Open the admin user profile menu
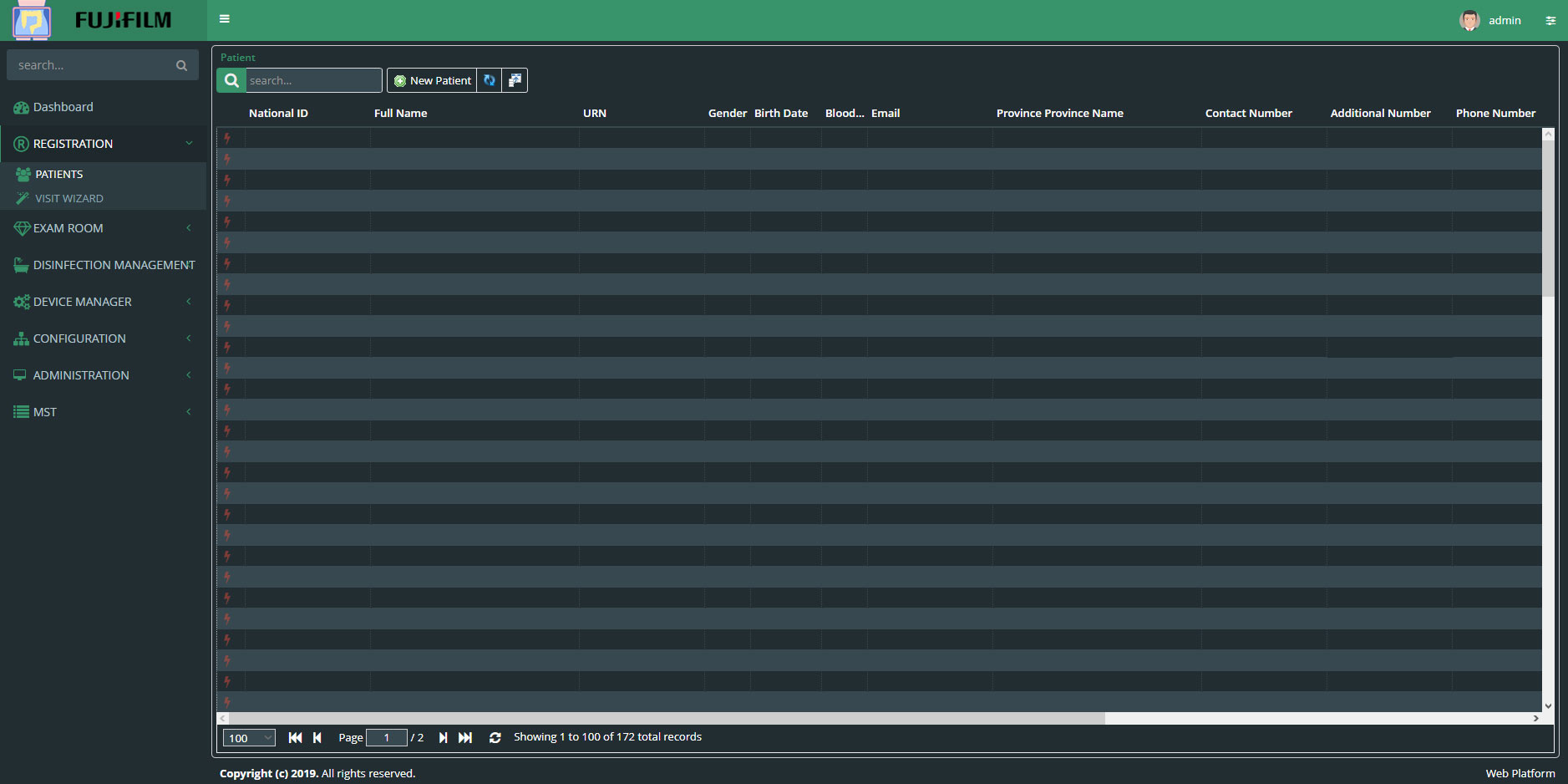This screenshot has height=784, width=1568. coord(1491,21)
